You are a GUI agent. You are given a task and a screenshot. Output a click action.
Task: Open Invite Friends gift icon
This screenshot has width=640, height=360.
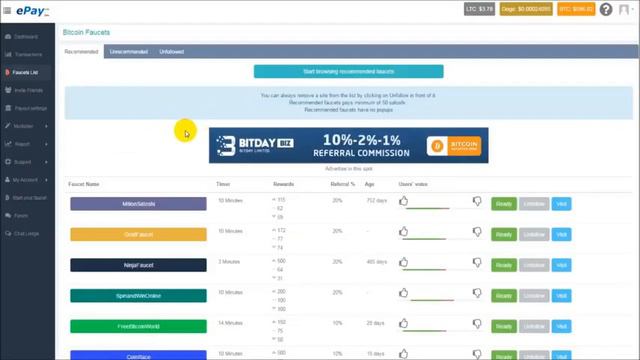(x=8, y=90)
